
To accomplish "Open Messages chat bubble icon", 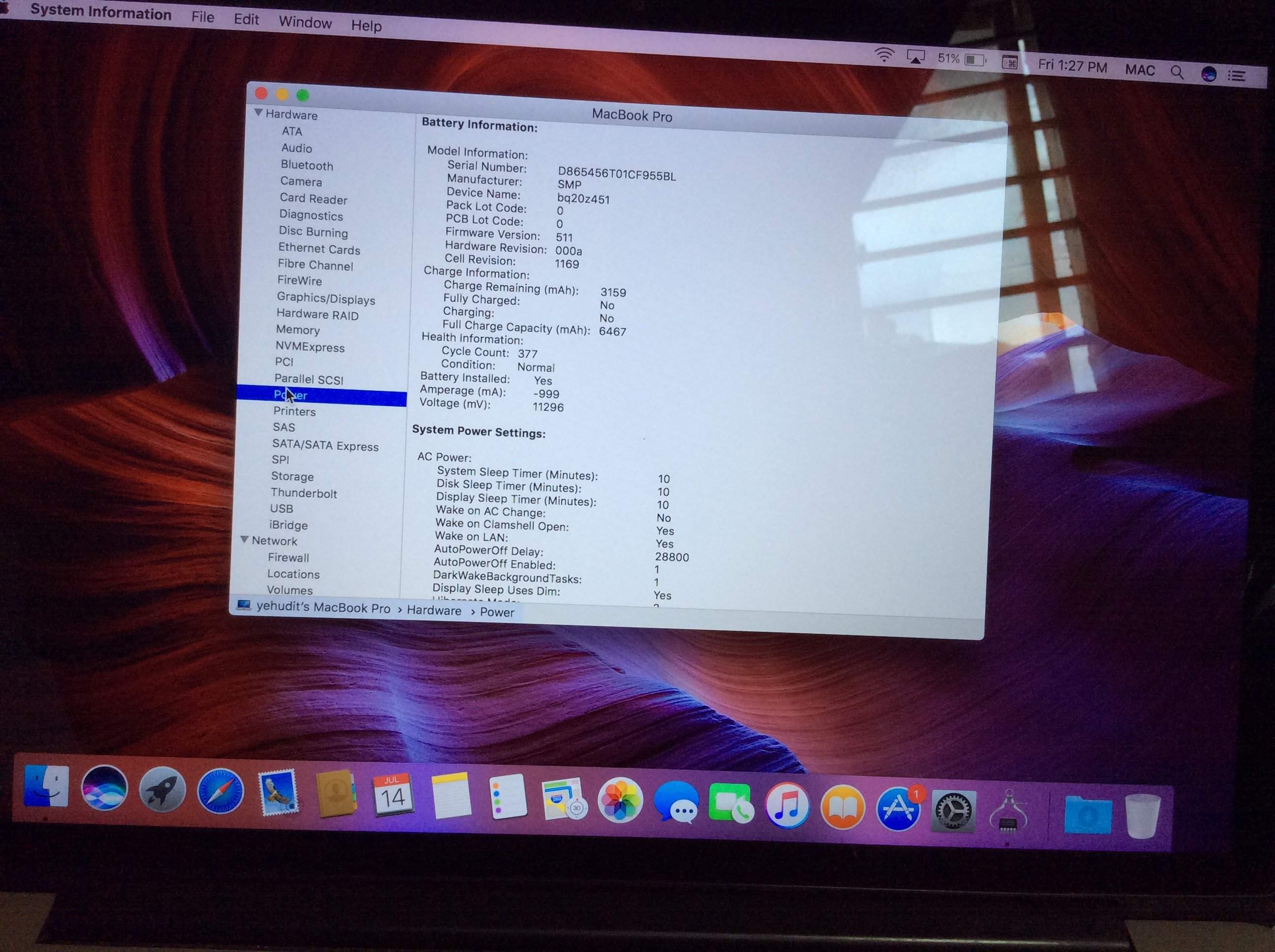I will 676,802.
